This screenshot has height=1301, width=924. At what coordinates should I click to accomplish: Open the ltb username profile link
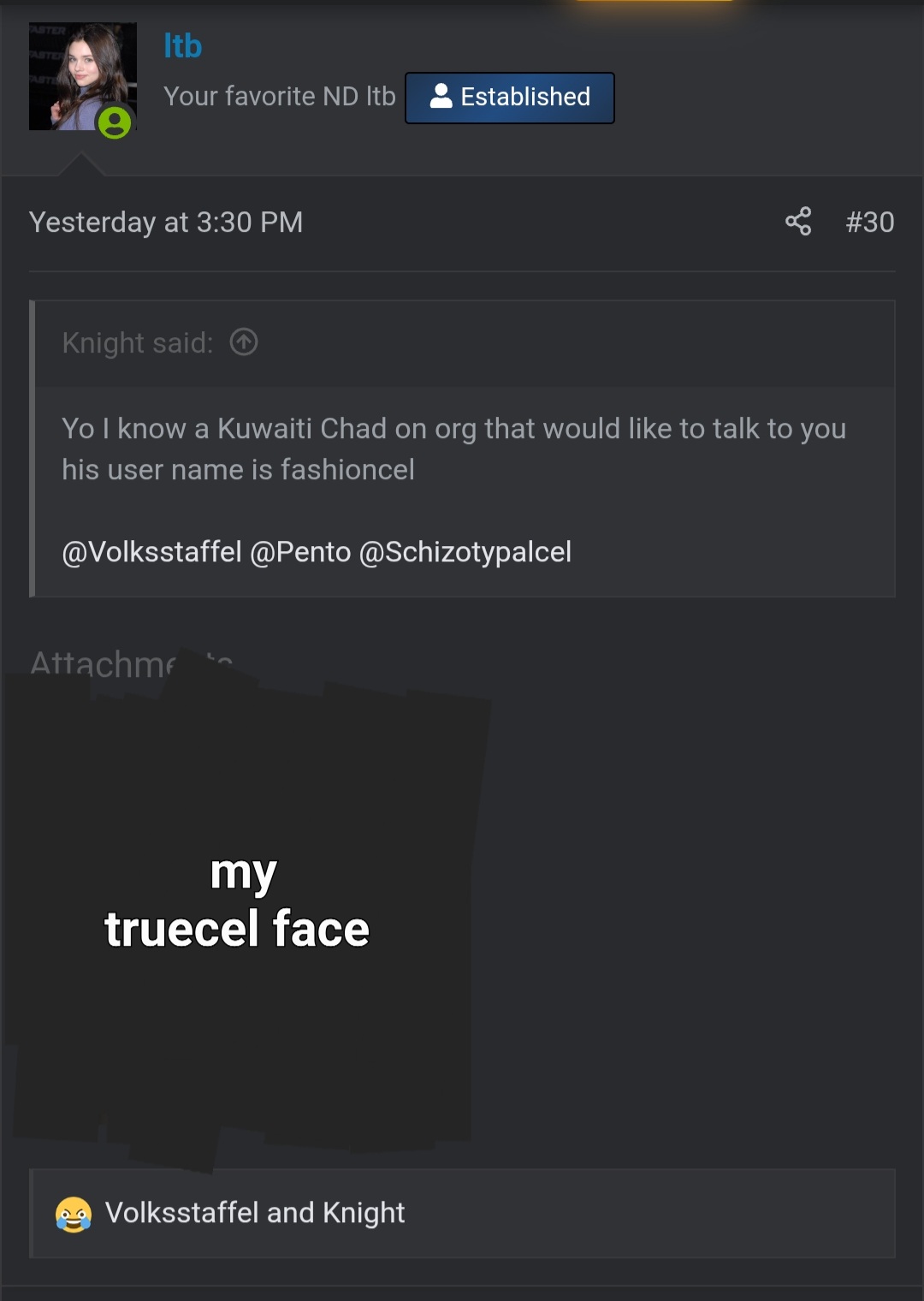[x=183, y=46]
